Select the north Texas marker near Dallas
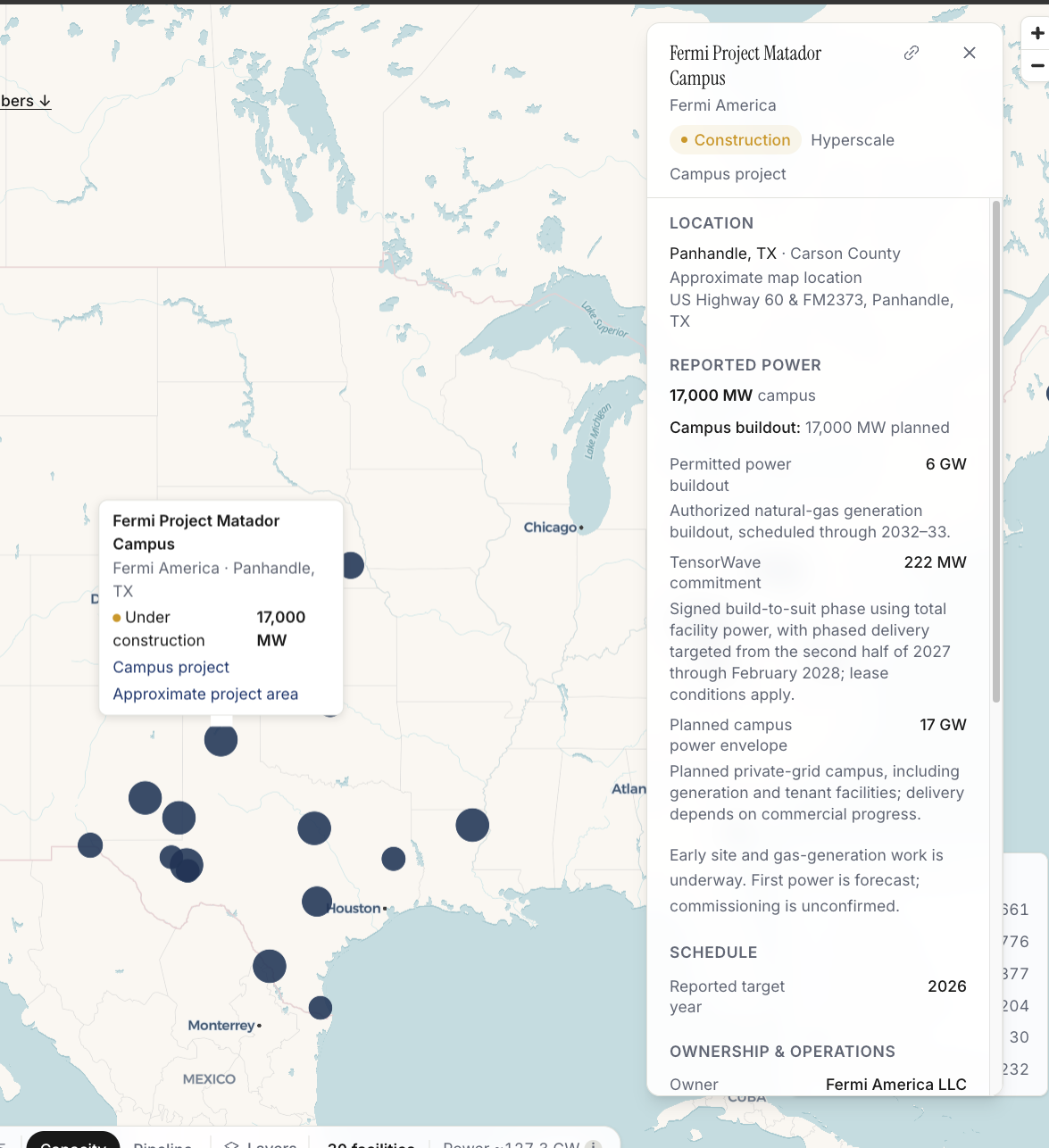The height and width of the screenshot is (1148, 1049). pyautogui.click(x=314, y=828)
